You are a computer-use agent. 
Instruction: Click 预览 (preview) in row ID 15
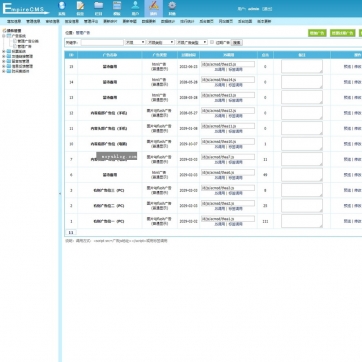[x=347, y=67]
